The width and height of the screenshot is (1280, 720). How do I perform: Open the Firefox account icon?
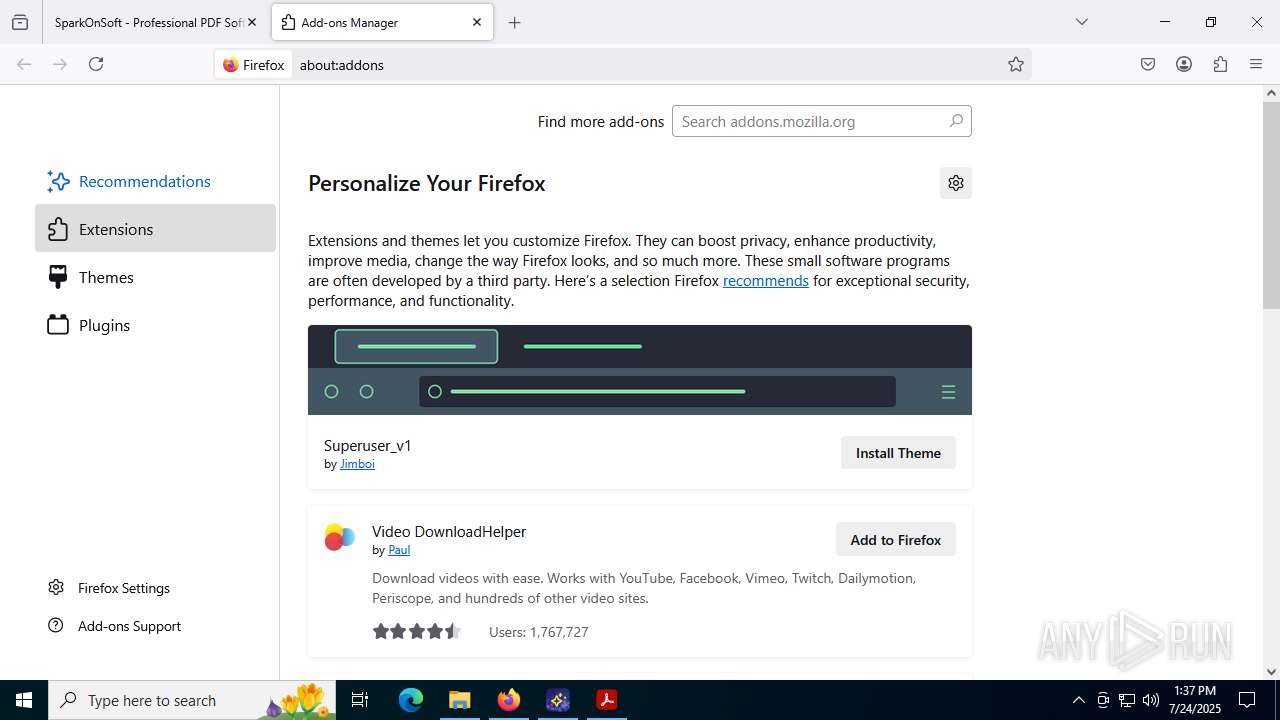pos(1184,64)
